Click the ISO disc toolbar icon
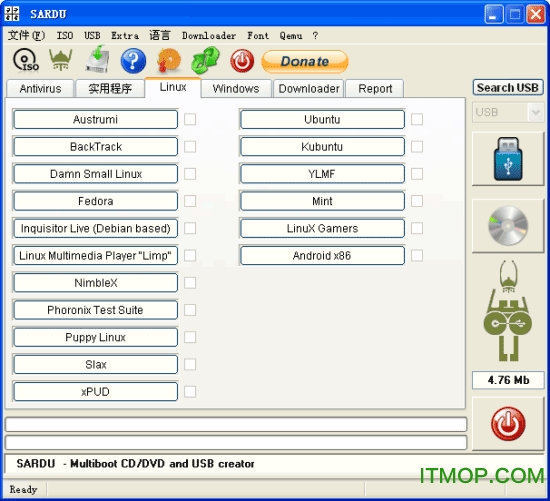The height and width of the screenshot is (501, 550). (26, 60)
